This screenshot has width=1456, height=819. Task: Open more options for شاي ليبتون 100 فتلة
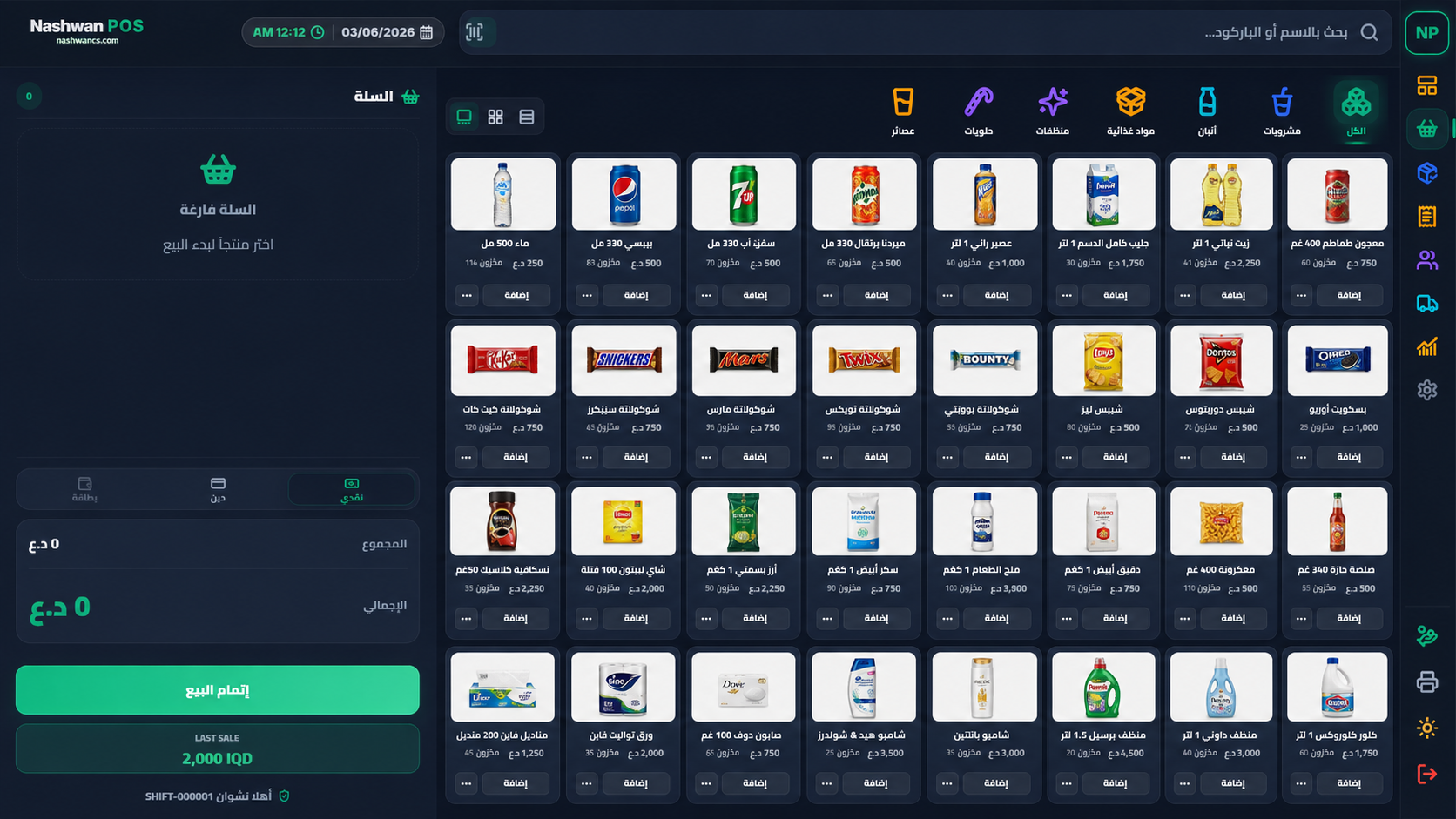(587, 618)
